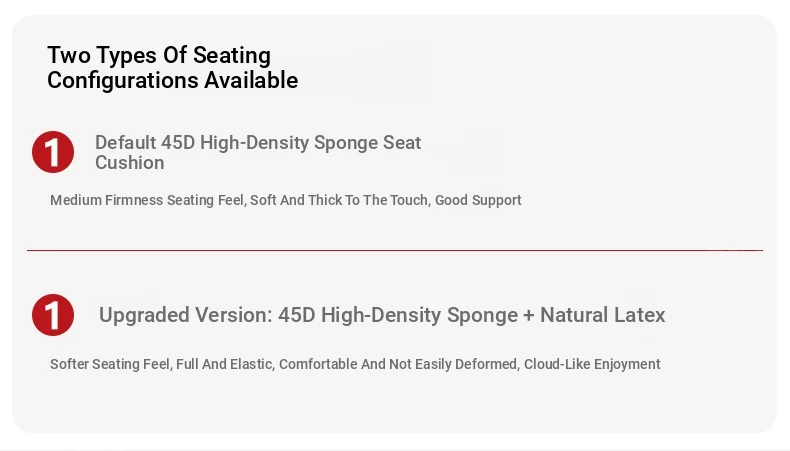Screen dimensions: 790x451
Task: Click the red number badge beside Default 45D option
Action: (x=53, y=152)
